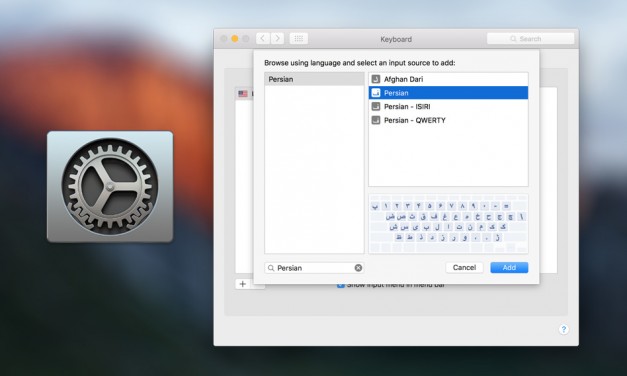Viewport: 627px width, 376px height.
Task: Click the highlighted Persian keyboard icon
Action: click(x=375, y=93)
